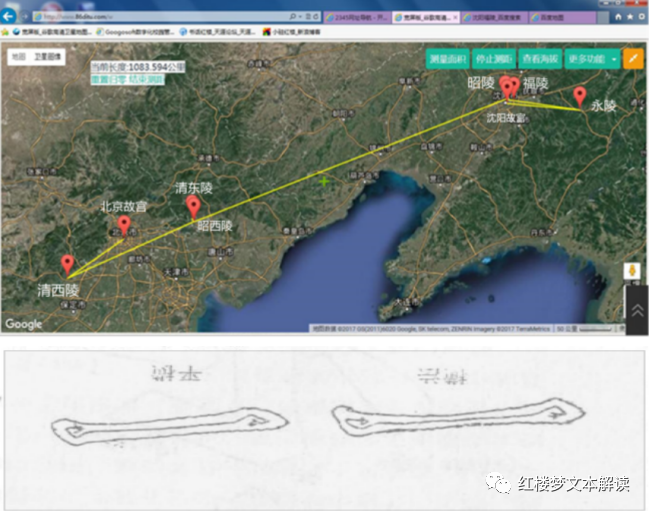650x512 pixels.
Task: Close the active Google satellite map tab
Action: [x=455, y=17]
